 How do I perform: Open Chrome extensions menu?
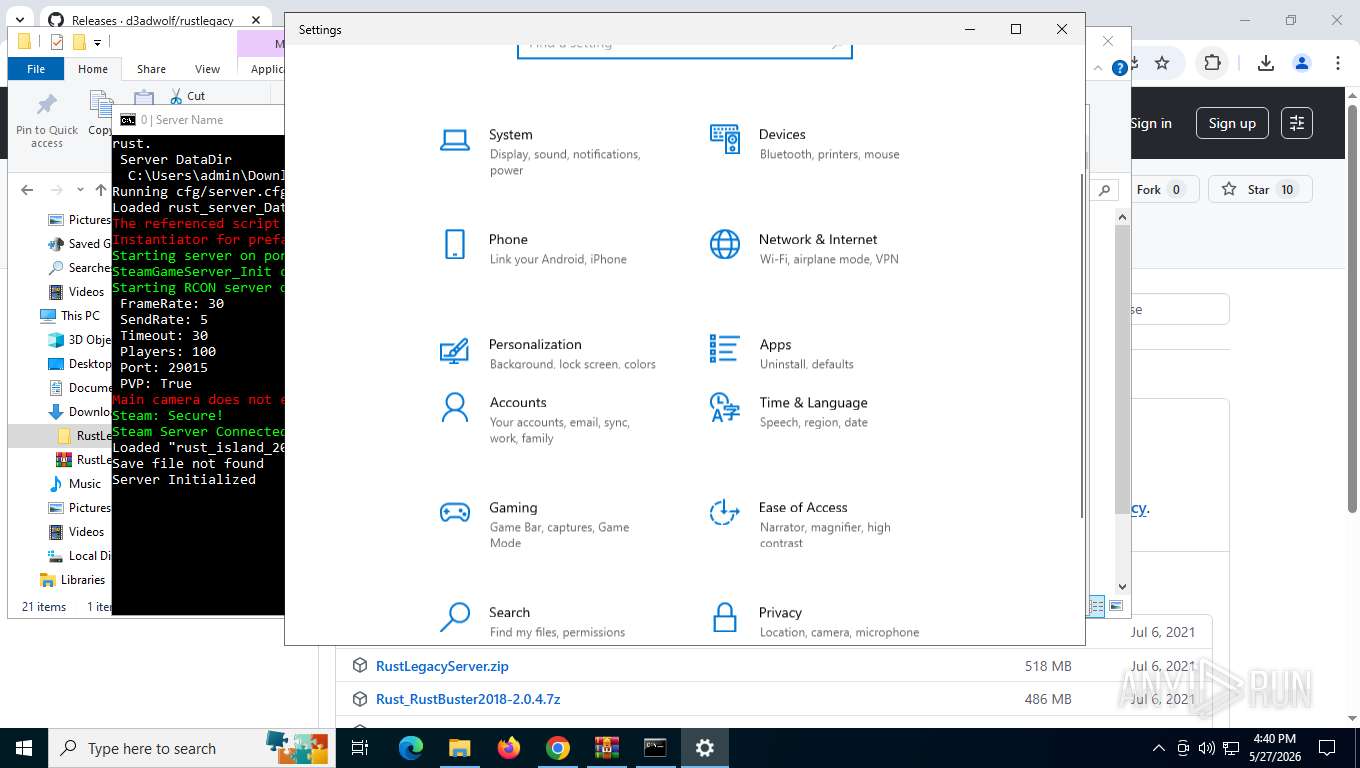point(1212,63)
